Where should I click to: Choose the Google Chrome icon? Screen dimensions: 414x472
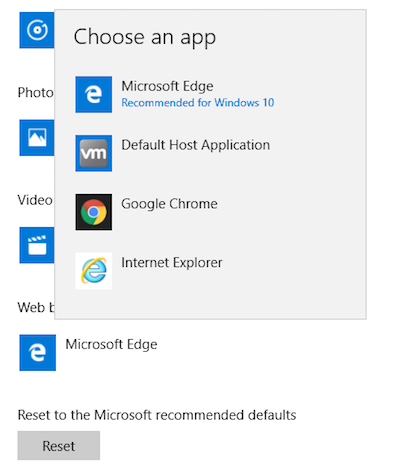click(x=94, y=212)
